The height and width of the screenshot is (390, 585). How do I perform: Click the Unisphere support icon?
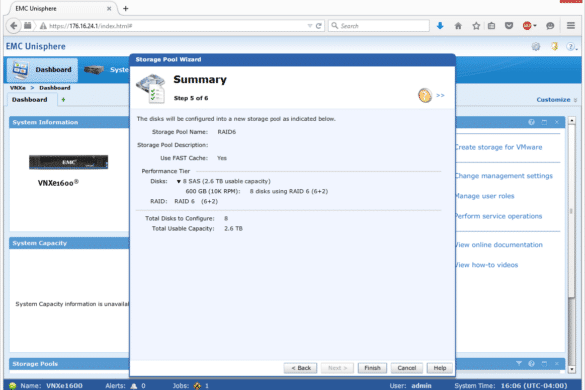coord(554,47)
